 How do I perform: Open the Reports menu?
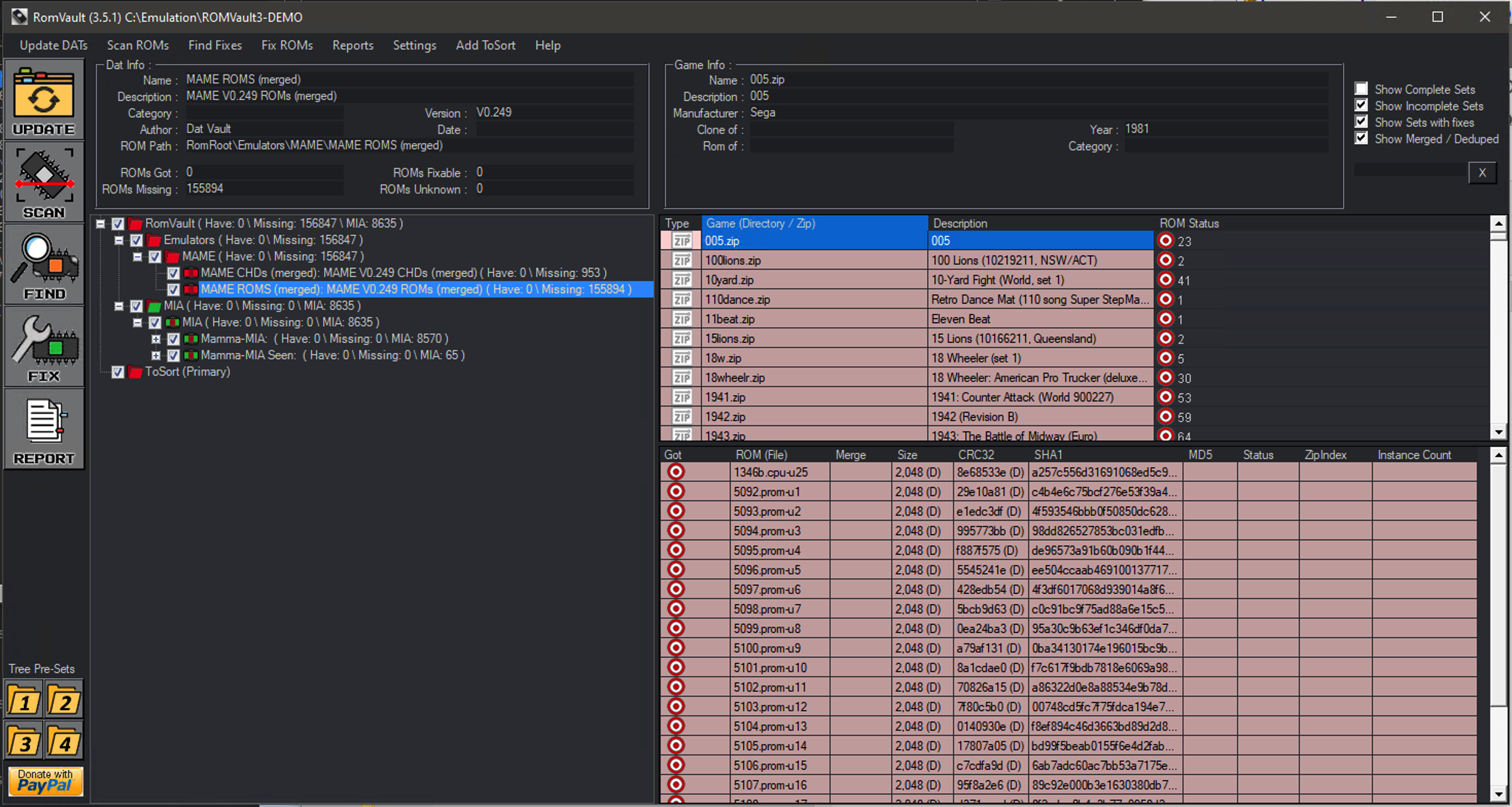[x=353, y=45]
